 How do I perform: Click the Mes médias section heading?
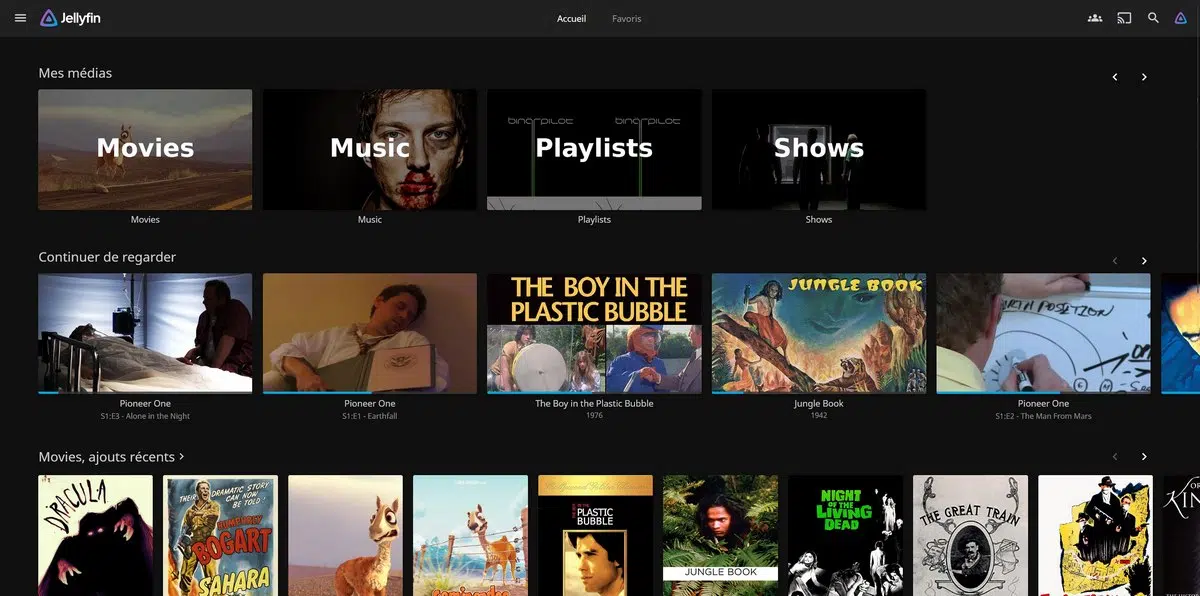(x=75, y=73)
